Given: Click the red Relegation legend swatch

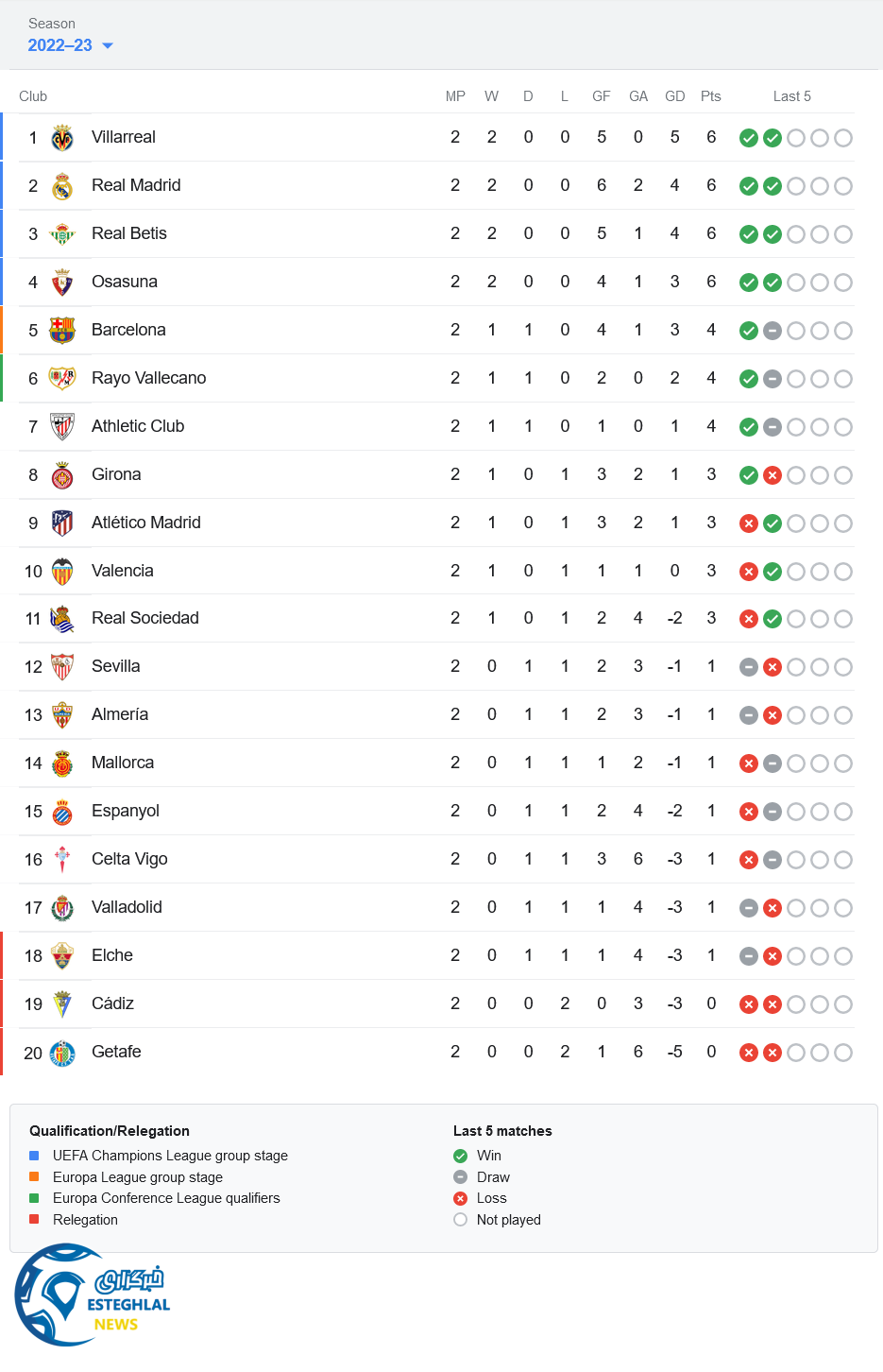Looking at the screenshot, I should [x=34, y=1219].
